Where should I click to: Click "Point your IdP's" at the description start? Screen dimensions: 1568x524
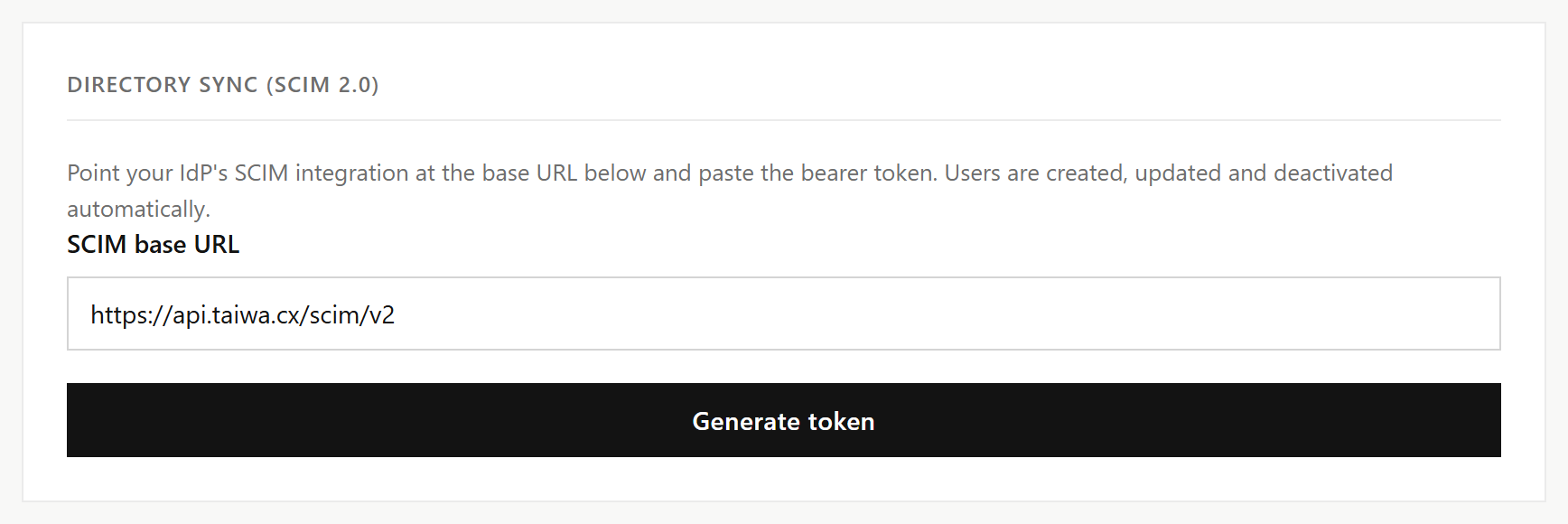coord(147,173)
